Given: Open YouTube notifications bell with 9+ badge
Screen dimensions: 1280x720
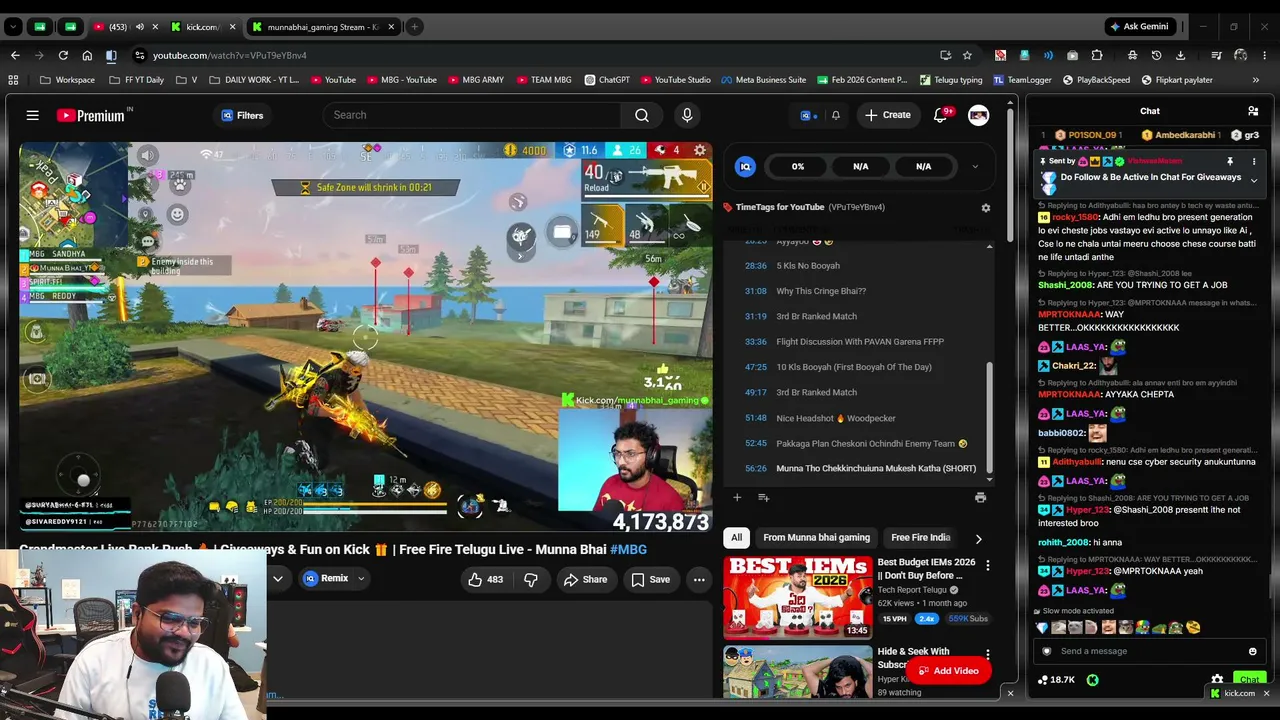Looking at the screenshot, I should [x=941, y=115].
